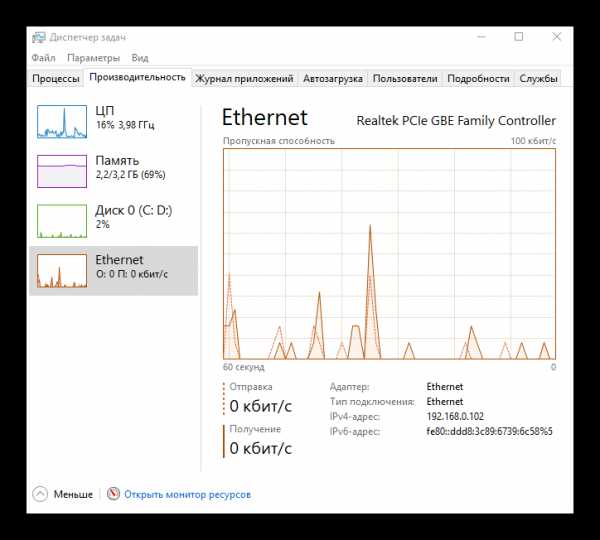Viewport: 600px width, 540px height.
Task: Click the main Ethernet throughput graph
Action: click(x=389, y=254)
